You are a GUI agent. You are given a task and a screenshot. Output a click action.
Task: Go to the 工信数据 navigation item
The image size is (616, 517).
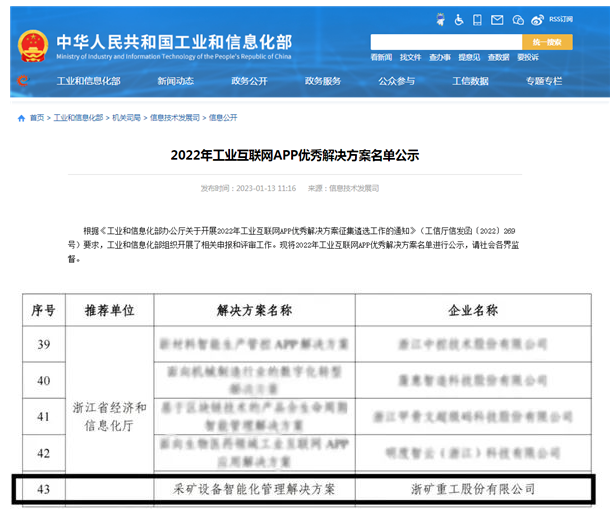point(470,81)
